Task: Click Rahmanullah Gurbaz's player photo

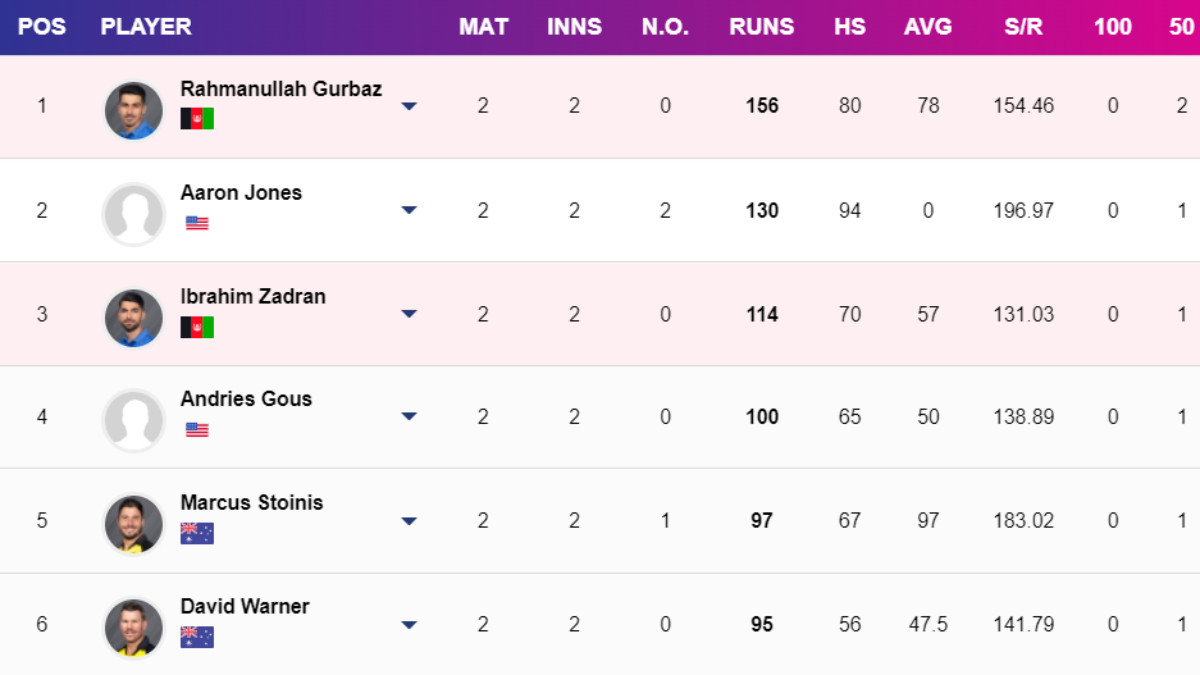Action: (133, 110)
